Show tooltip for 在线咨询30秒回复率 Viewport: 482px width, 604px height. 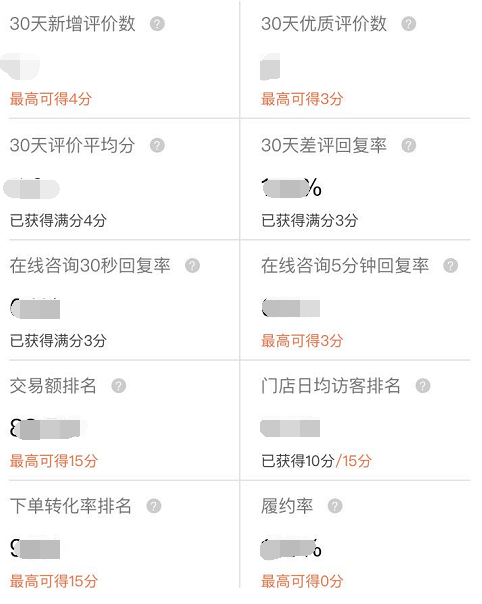192,265
